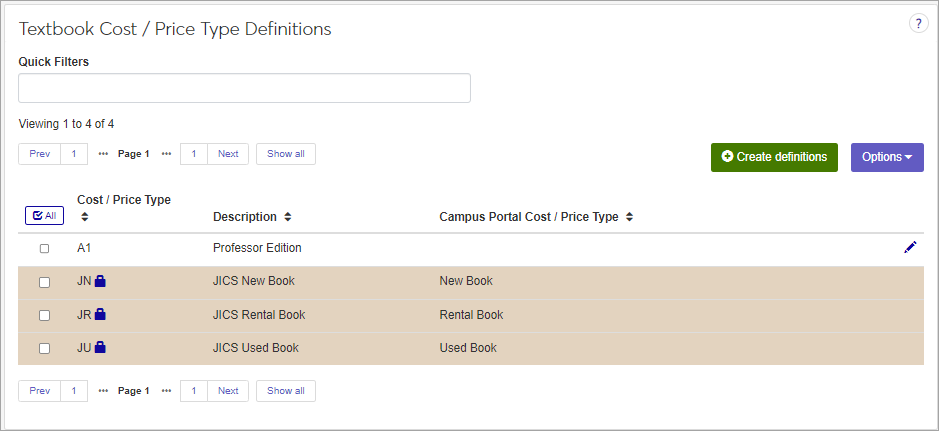Tick the JN row checkbox

(x=44, y=282)
